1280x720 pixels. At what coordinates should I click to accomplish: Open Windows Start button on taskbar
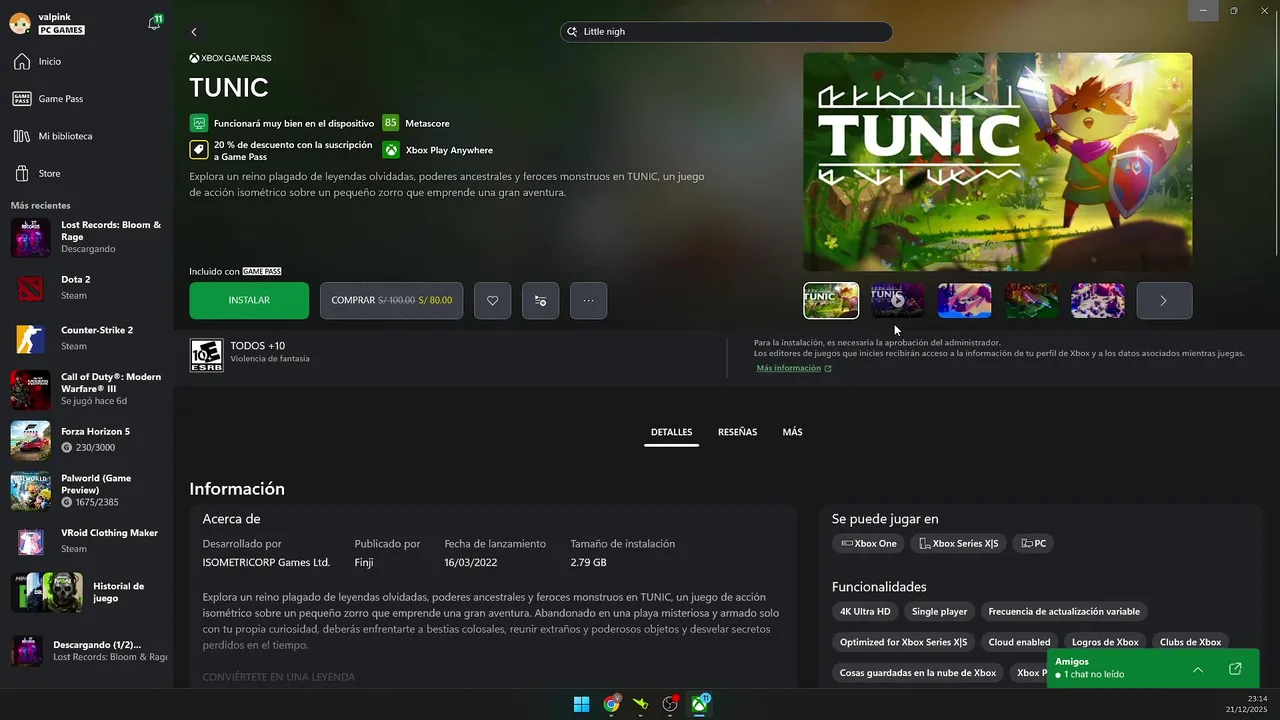[581, 704]
